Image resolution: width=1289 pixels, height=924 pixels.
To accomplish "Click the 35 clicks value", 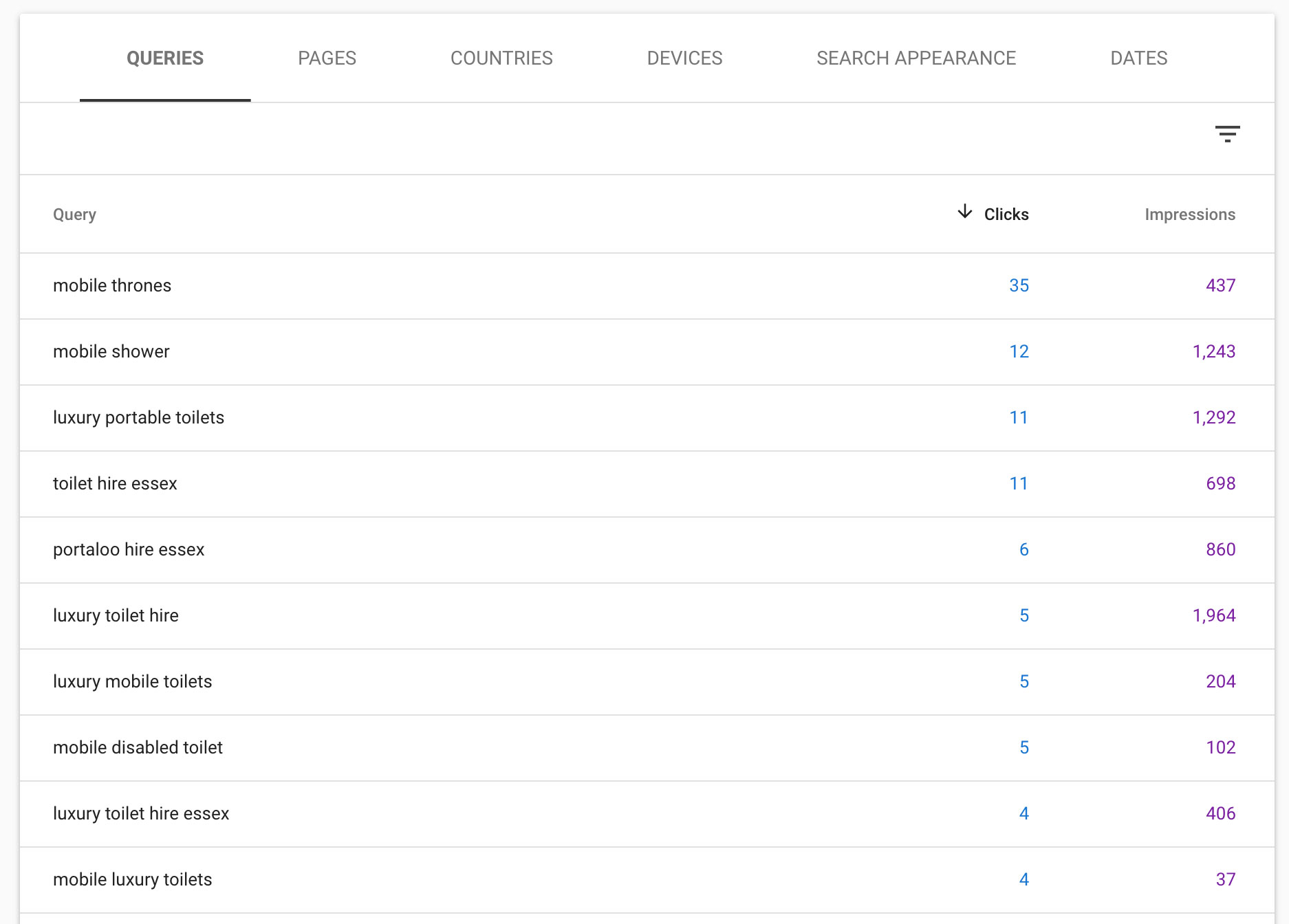I will click(x=1019, y=285).
